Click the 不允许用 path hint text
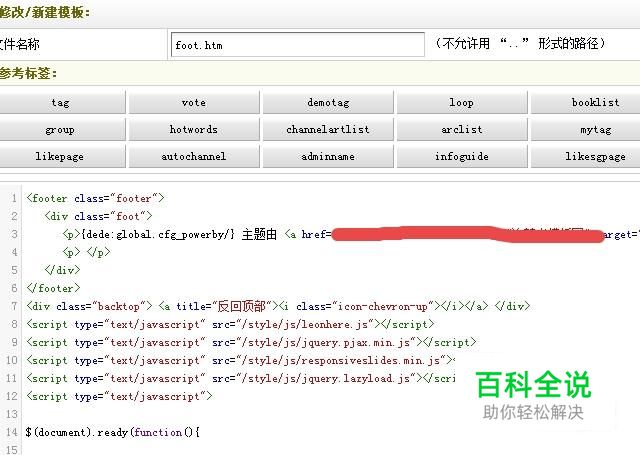640x455 pixels. pyautogui.click(x=520, y=43)
